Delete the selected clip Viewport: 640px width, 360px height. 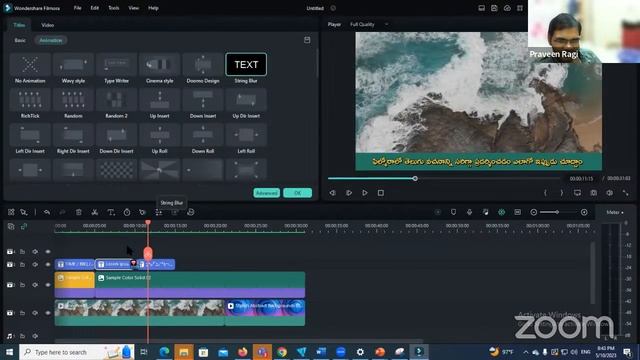(x=79, y=212)
